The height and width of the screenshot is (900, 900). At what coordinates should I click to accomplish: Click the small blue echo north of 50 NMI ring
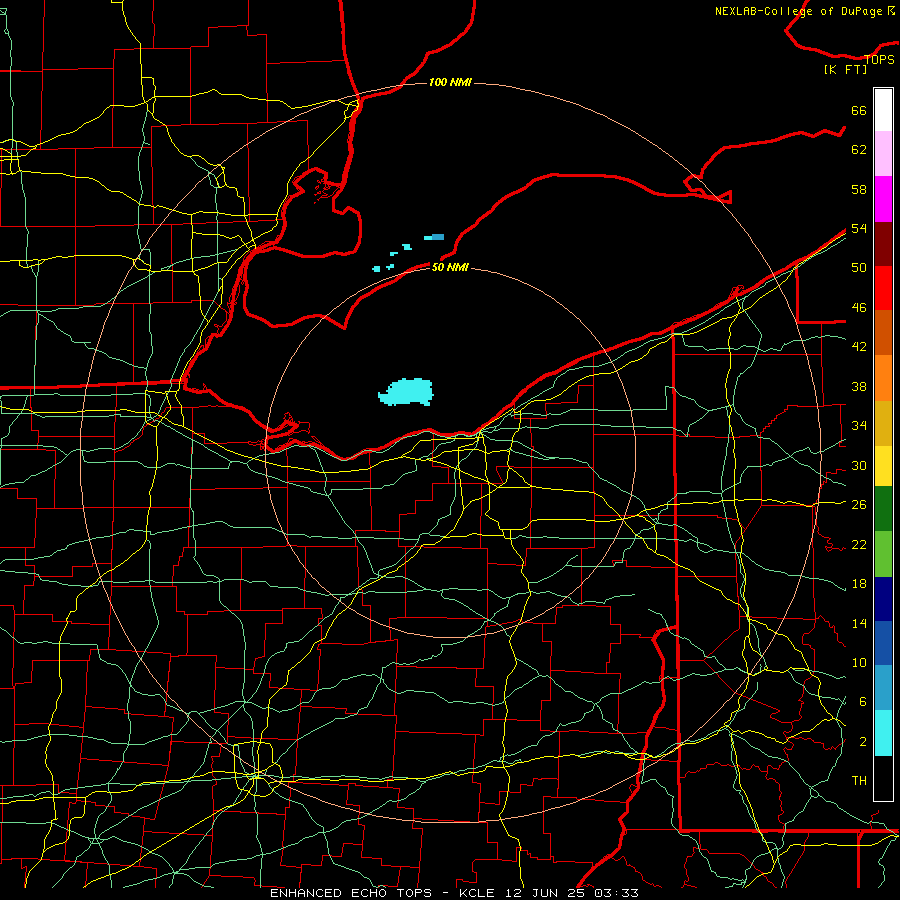437,237
